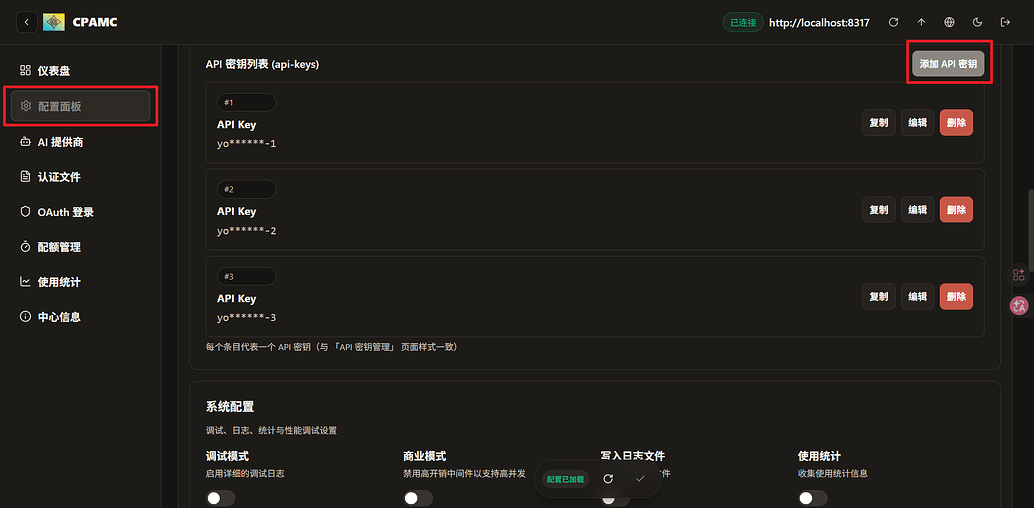The height and width of the screenshot is (508, 1034).
Task: Click 收集使用统计信息 description text
Action: tap(833, 473)
